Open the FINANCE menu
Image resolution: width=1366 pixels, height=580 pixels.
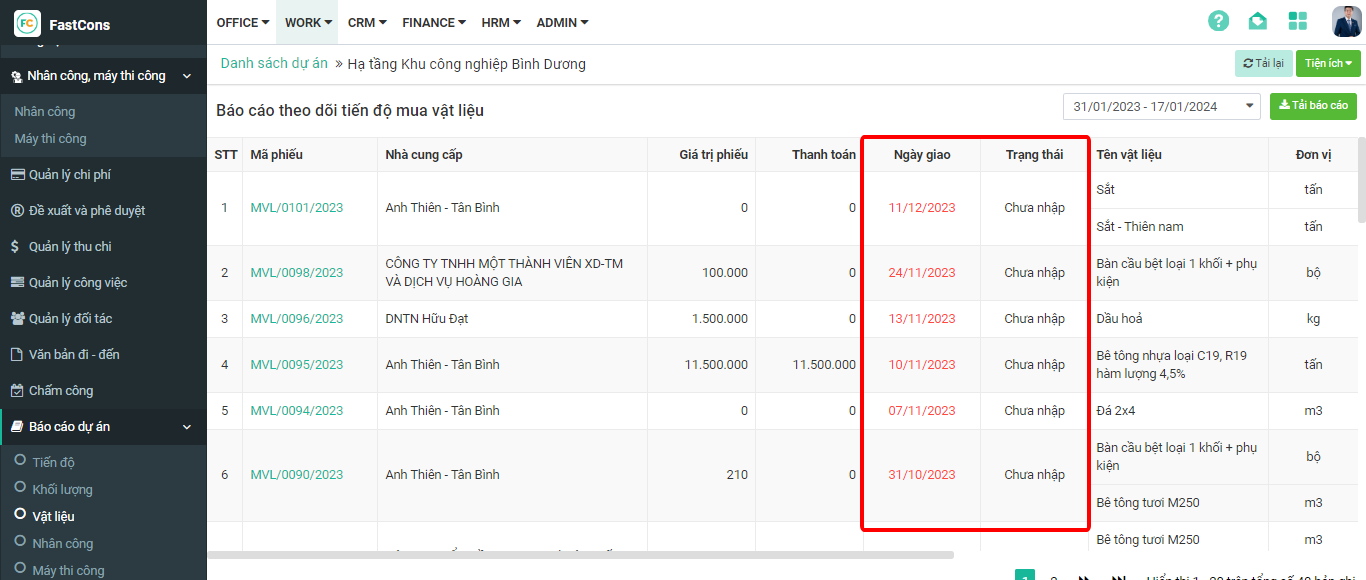[x=434, y=22]
